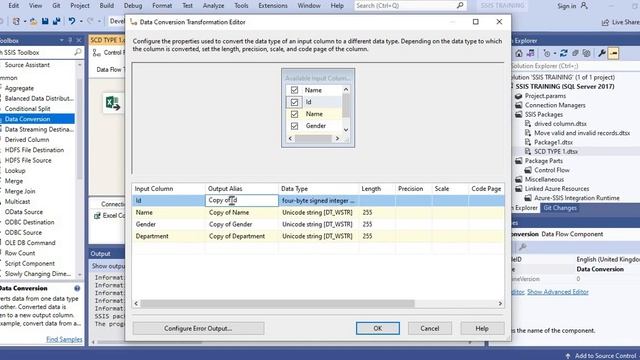Click the Cancel button
The image size is (640, 360).
[430, 328]
